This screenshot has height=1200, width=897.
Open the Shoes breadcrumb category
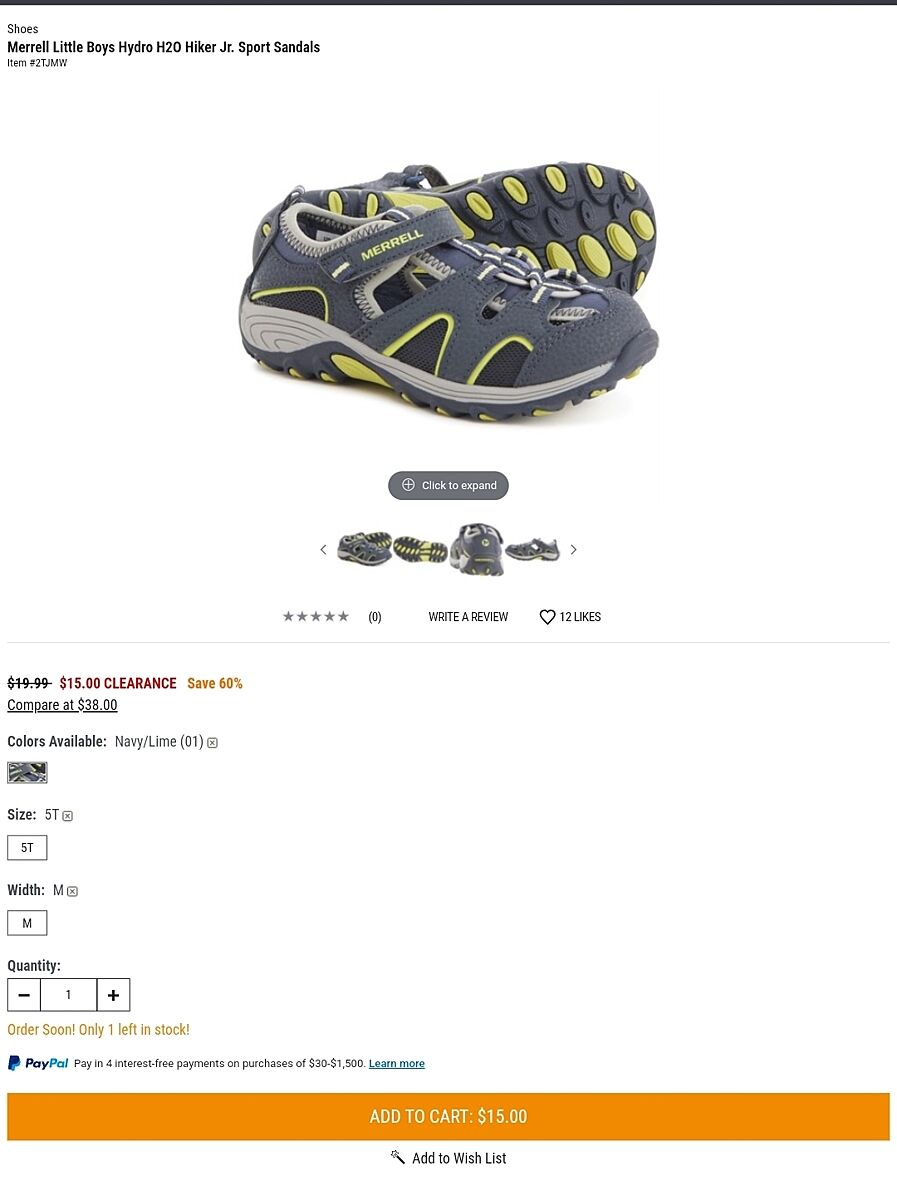pyautogui.click(x=23, y=29)
